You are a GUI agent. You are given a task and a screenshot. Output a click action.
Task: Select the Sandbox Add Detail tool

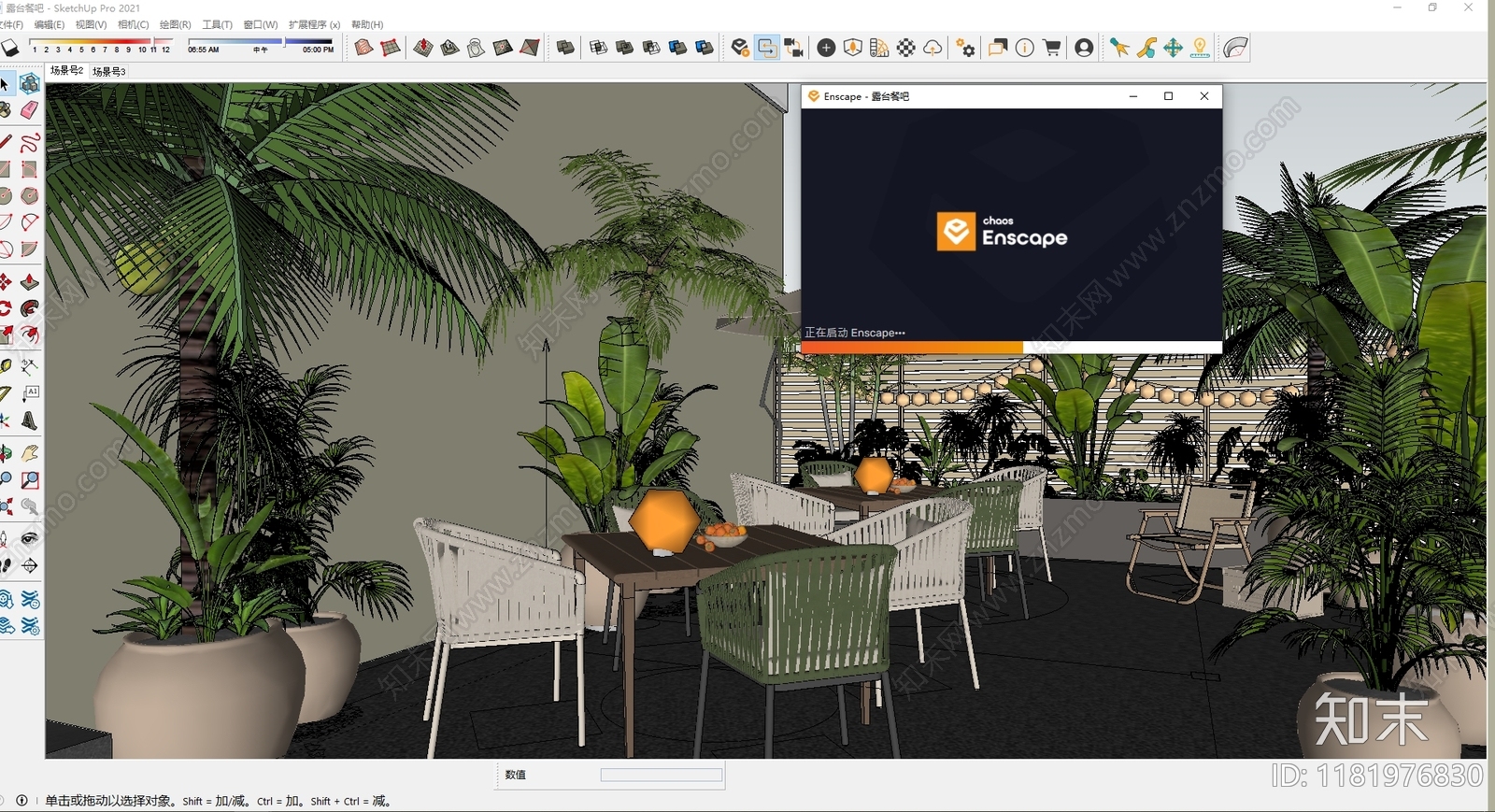coord(503,48)
